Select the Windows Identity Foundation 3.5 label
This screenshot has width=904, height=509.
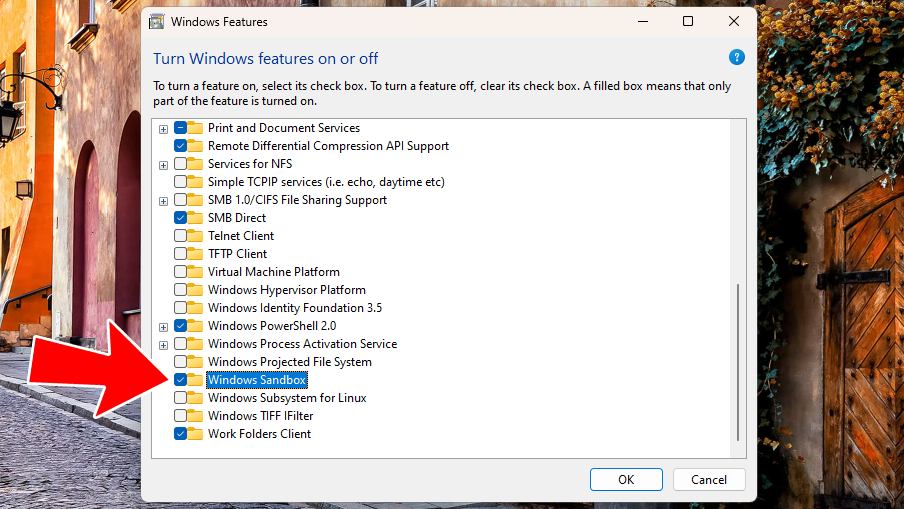click(295, 308)
